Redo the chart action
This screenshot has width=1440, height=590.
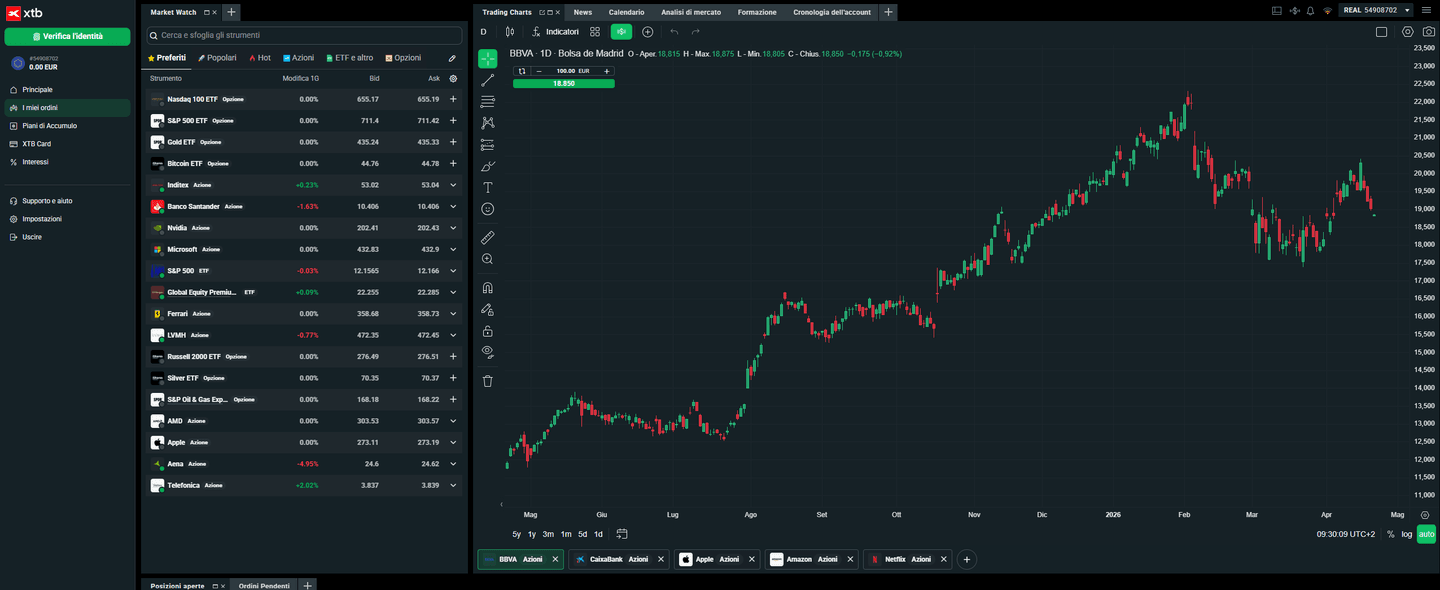point(696,32)
